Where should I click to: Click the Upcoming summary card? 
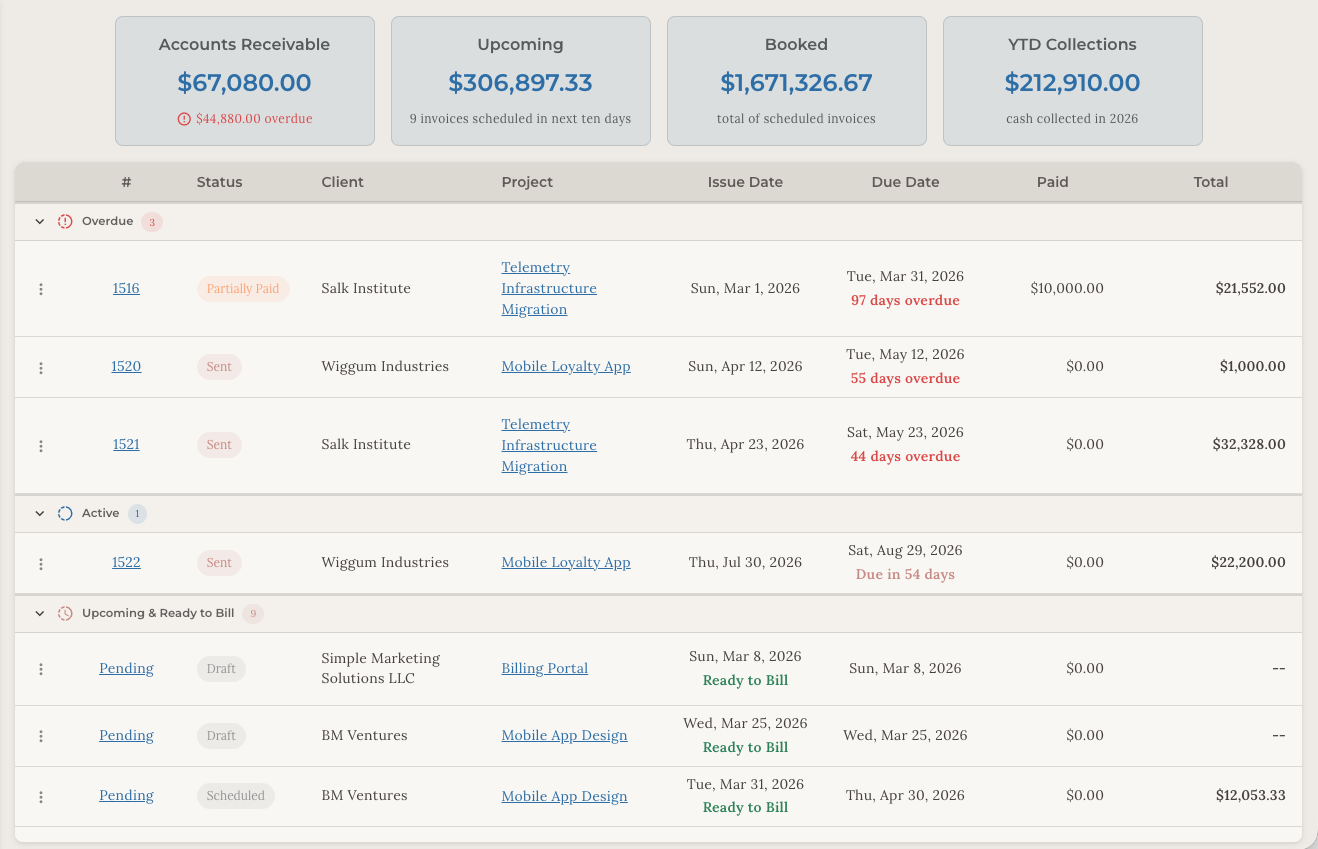point(521,81)
